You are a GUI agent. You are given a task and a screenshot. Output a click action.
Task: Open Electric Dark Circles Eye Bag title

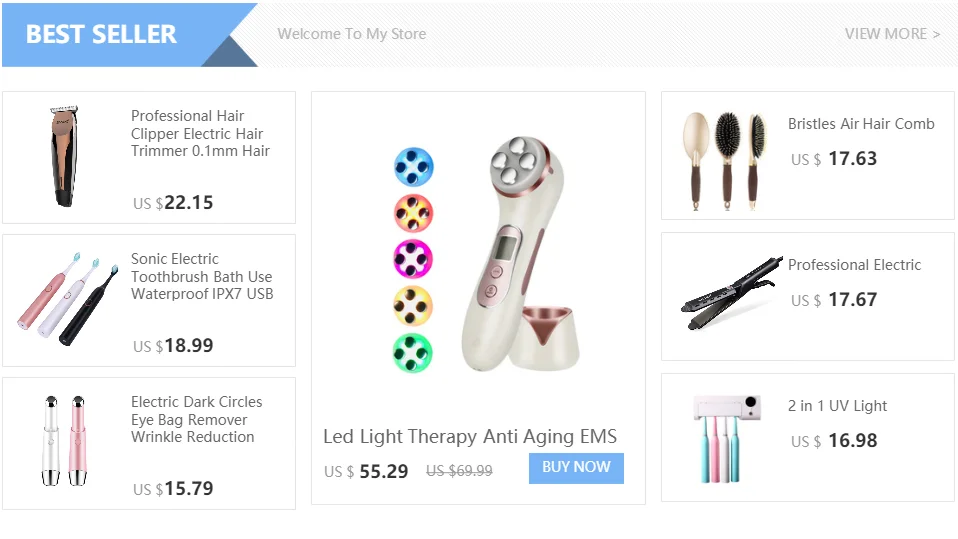click(x=197, y=419)
